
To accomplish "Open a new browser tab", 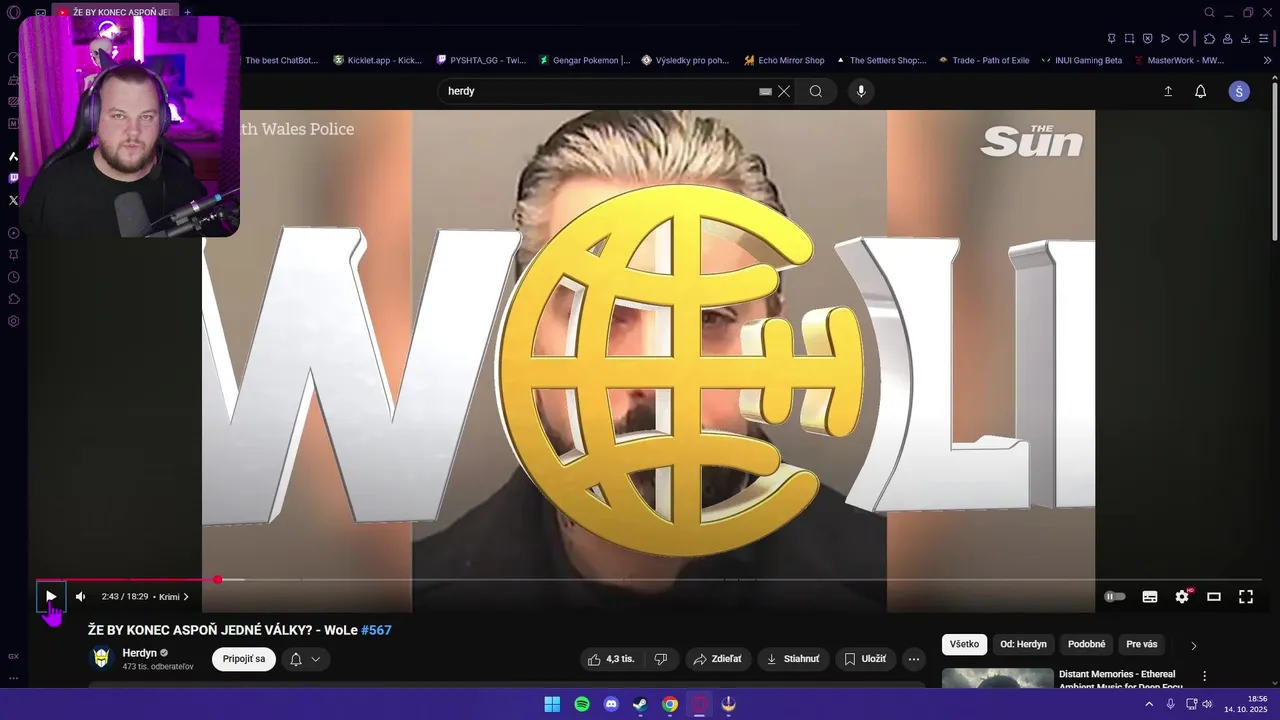I will tap(187, 12).
